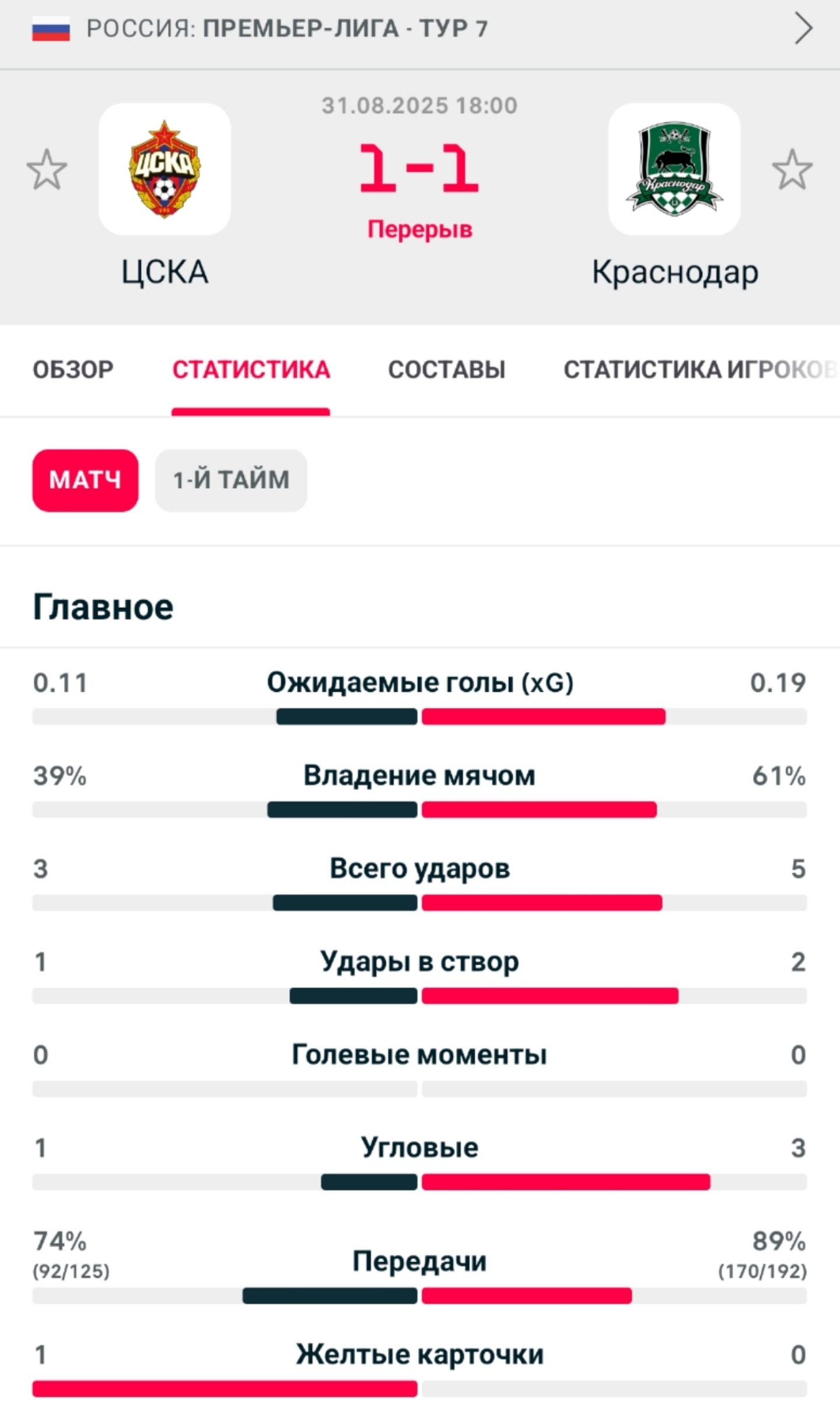Click the Краснодар team name
Screen dimensions: 840x1407
pyautogui.click(x=675, y=273)
